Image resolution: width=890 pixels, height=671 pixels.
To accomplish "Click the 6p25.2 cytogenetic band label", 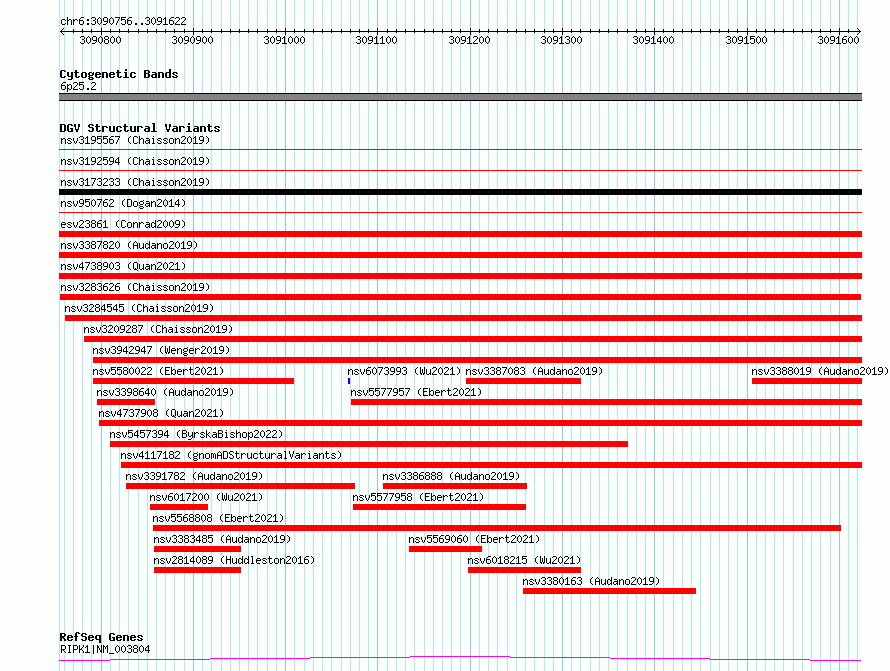I will 78,86.
